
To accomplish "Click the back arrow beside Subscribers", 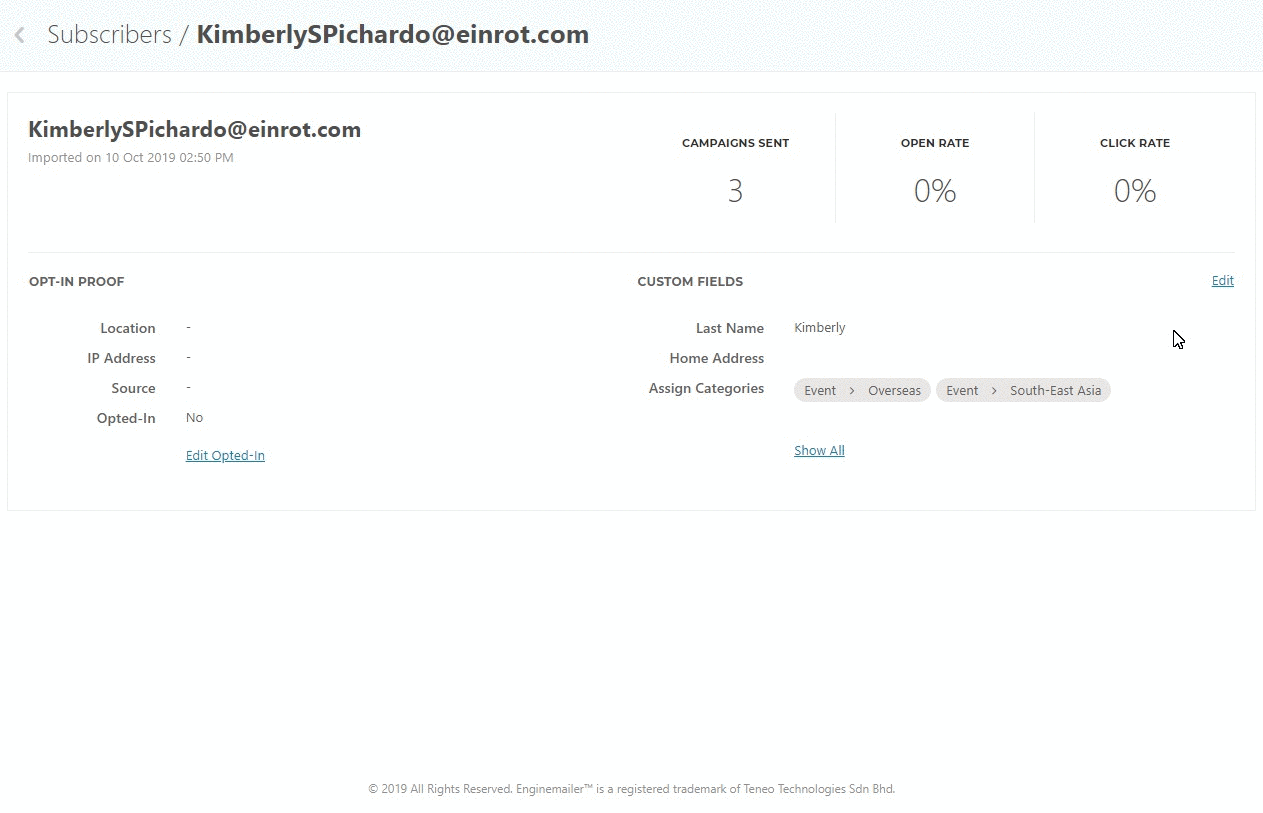I will [x=19, y=35].
